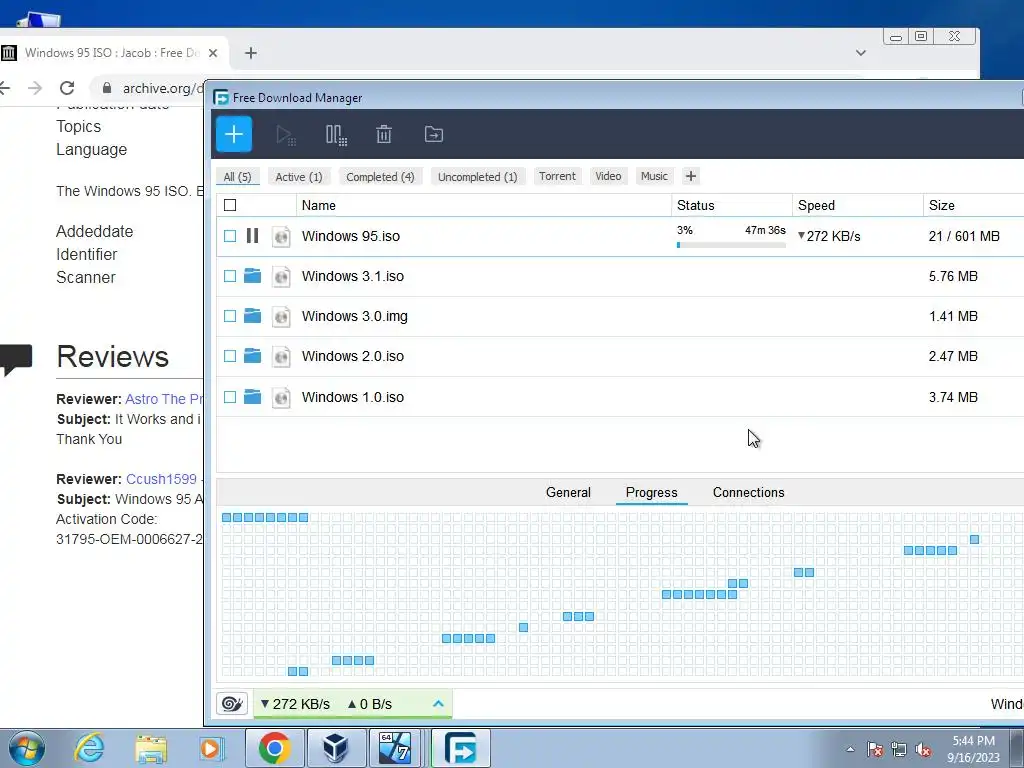Open Chrome tab search dropdown arrow
The image size is (1024, 768).
[x=861, y=53]
